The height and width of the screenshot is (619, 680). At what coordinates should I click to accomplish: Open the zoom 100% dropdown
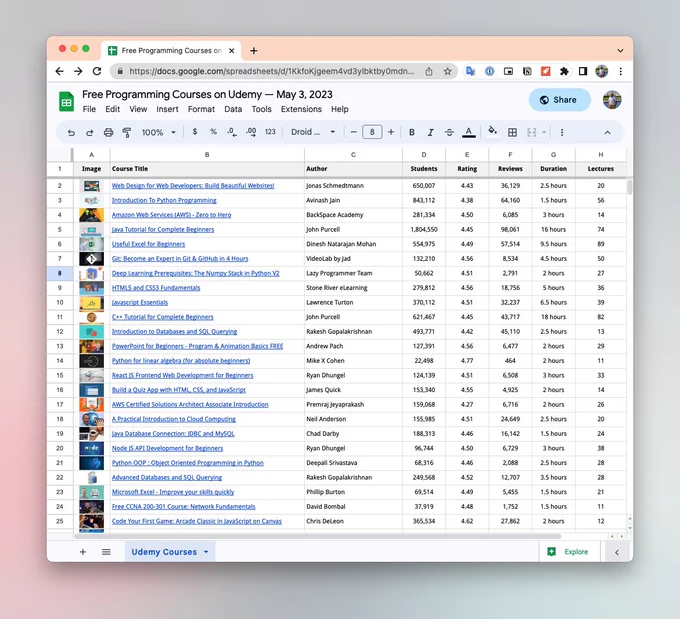[159, 132]
